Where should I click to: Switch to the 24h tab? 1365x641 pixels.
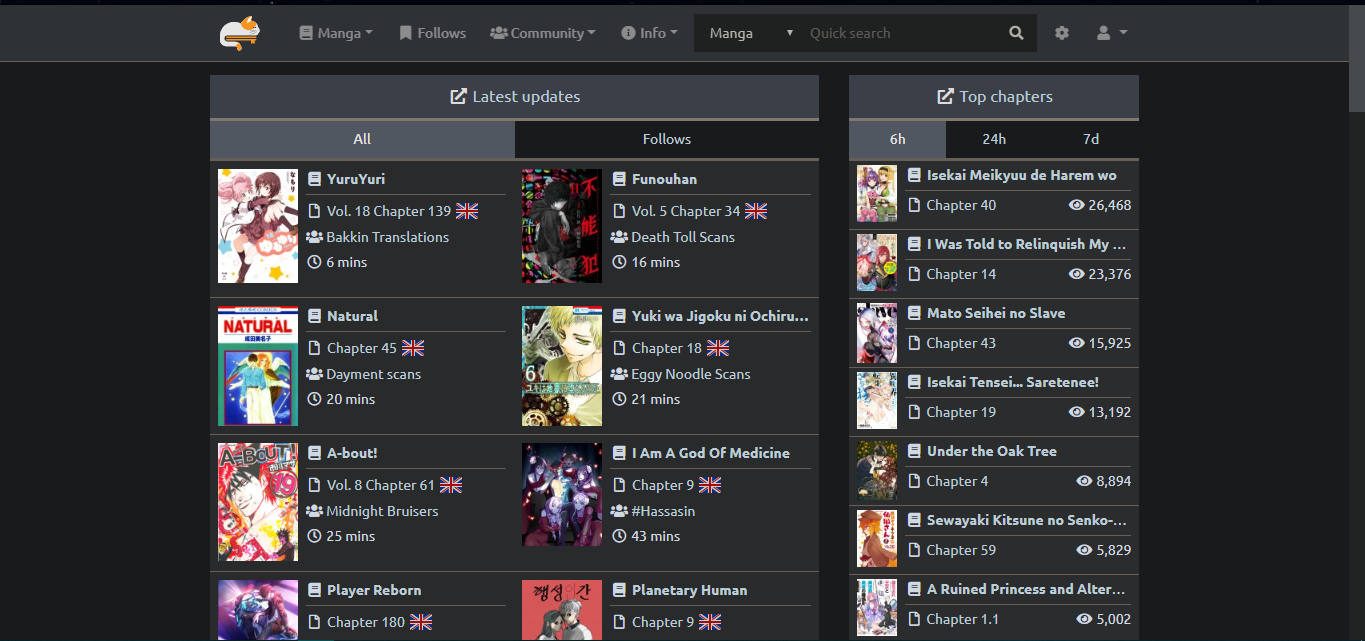(x=994, y=139)
